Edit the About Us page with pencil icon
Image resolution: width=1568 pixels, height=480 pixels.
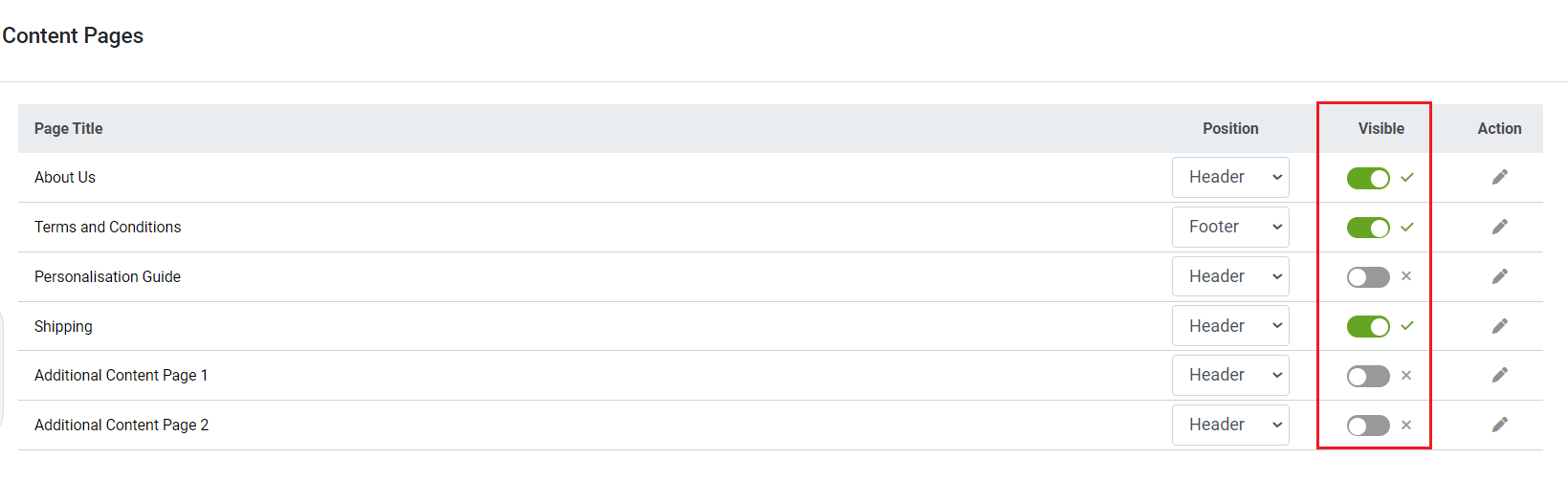click(1499, 177)
